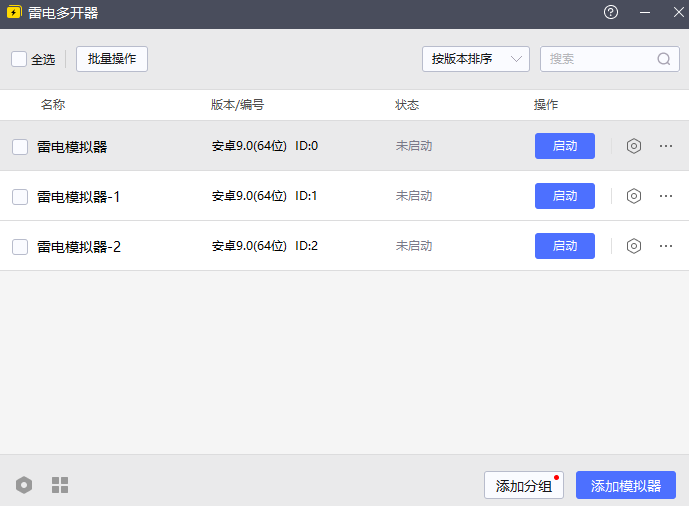Open more options for 雷电模拟器-1
This screenshot has height=506, width=689.
pos(666,196)
